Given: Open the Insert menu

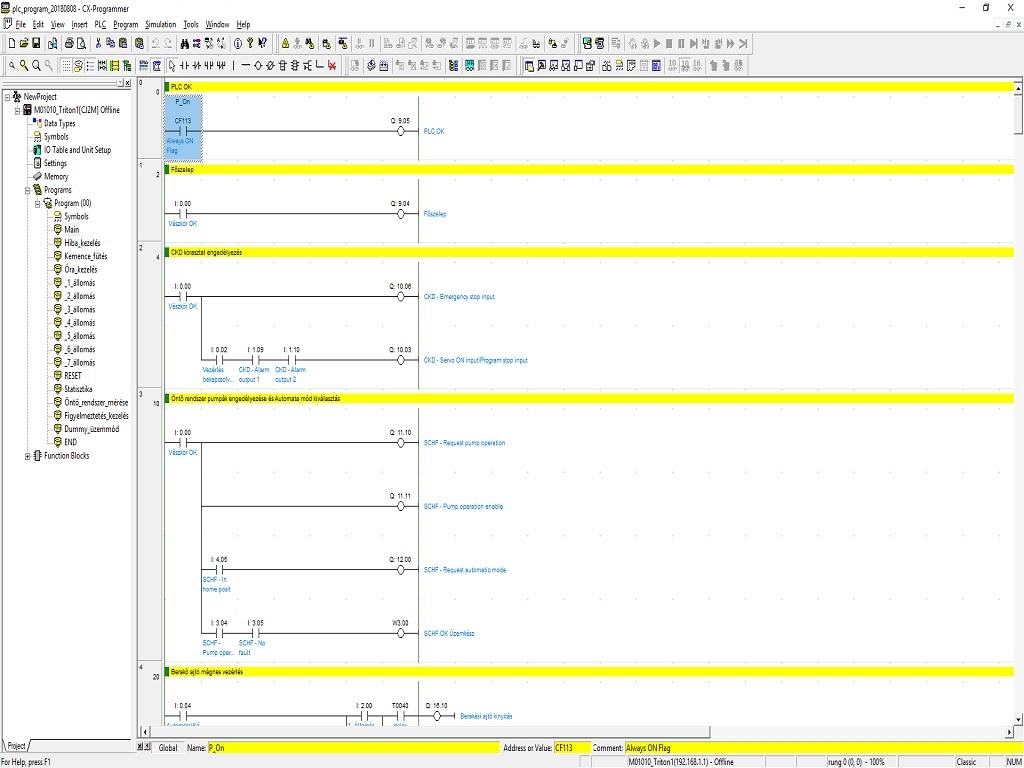Looking at the screenshot, I should (x=80, y=25).
